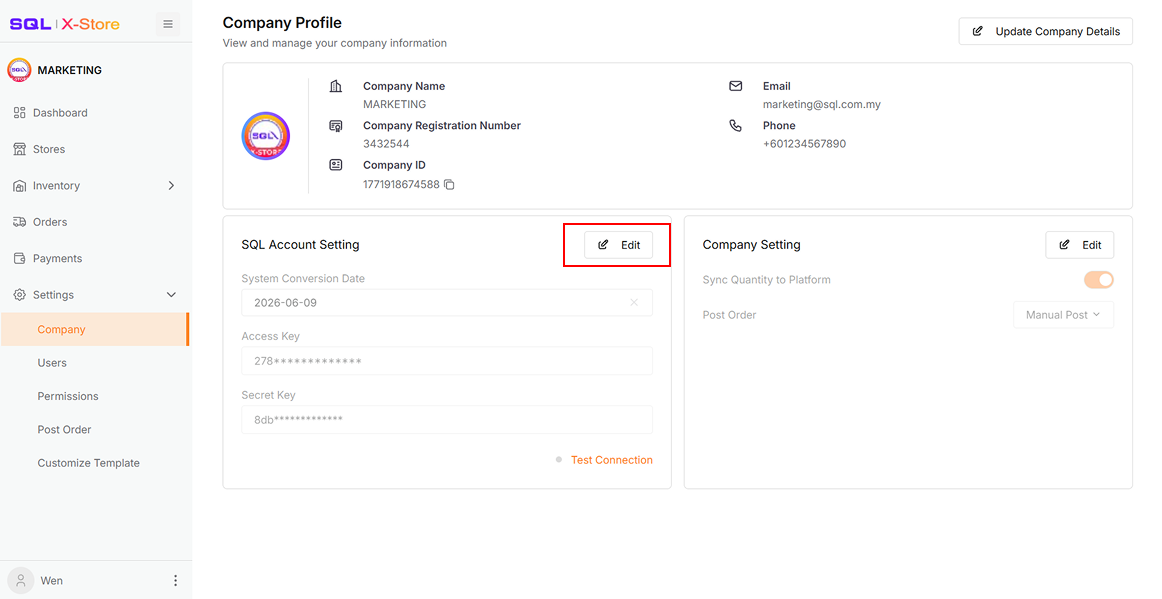Click the Orders truck icon
Viewport: 1162px width, 599px height.
click(19, 222)
